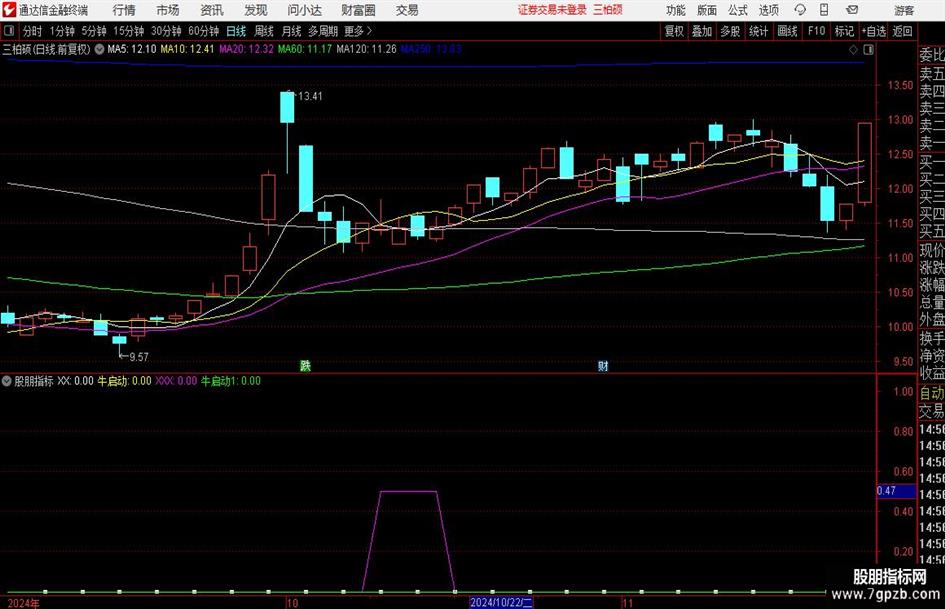Open the 交易 menu

pyautogui.click(x=407, y=10)
